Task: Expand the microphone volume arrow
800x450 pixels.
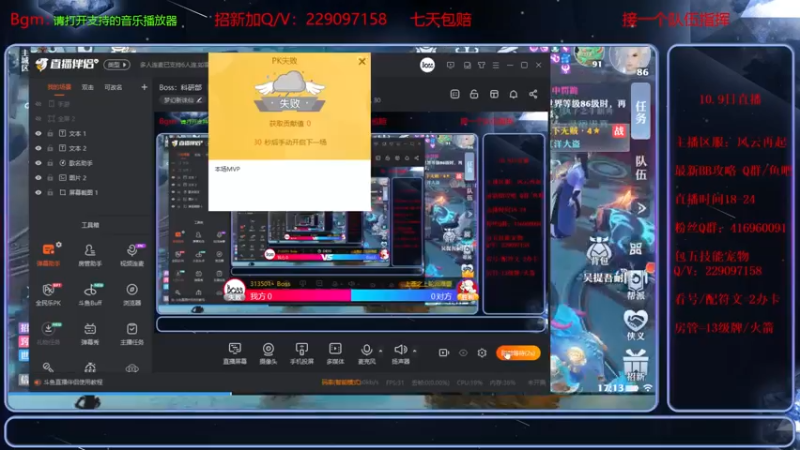Action: pos(381,351)
